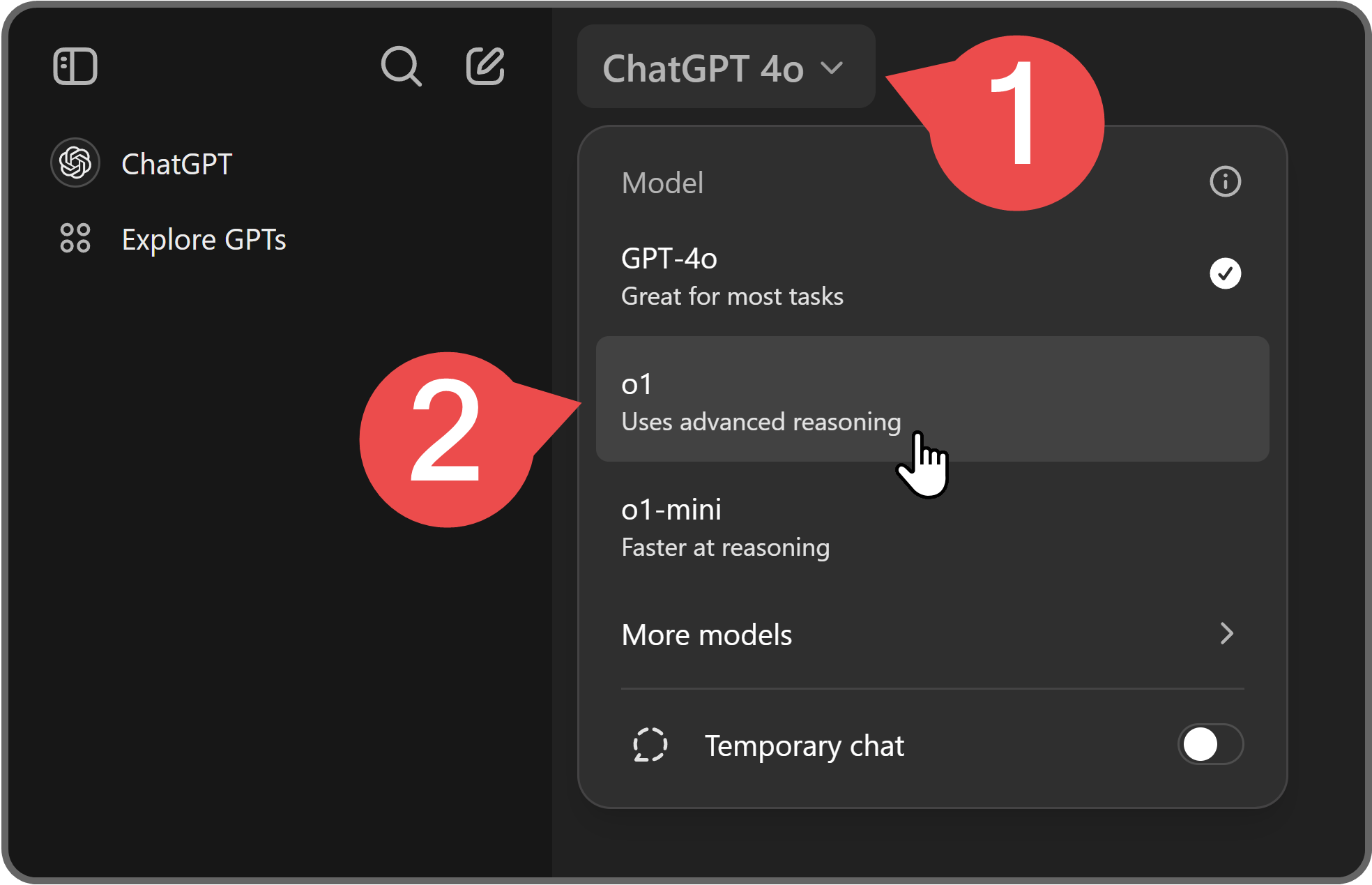Click More models
1372x885 pixels.
[707, 634]
